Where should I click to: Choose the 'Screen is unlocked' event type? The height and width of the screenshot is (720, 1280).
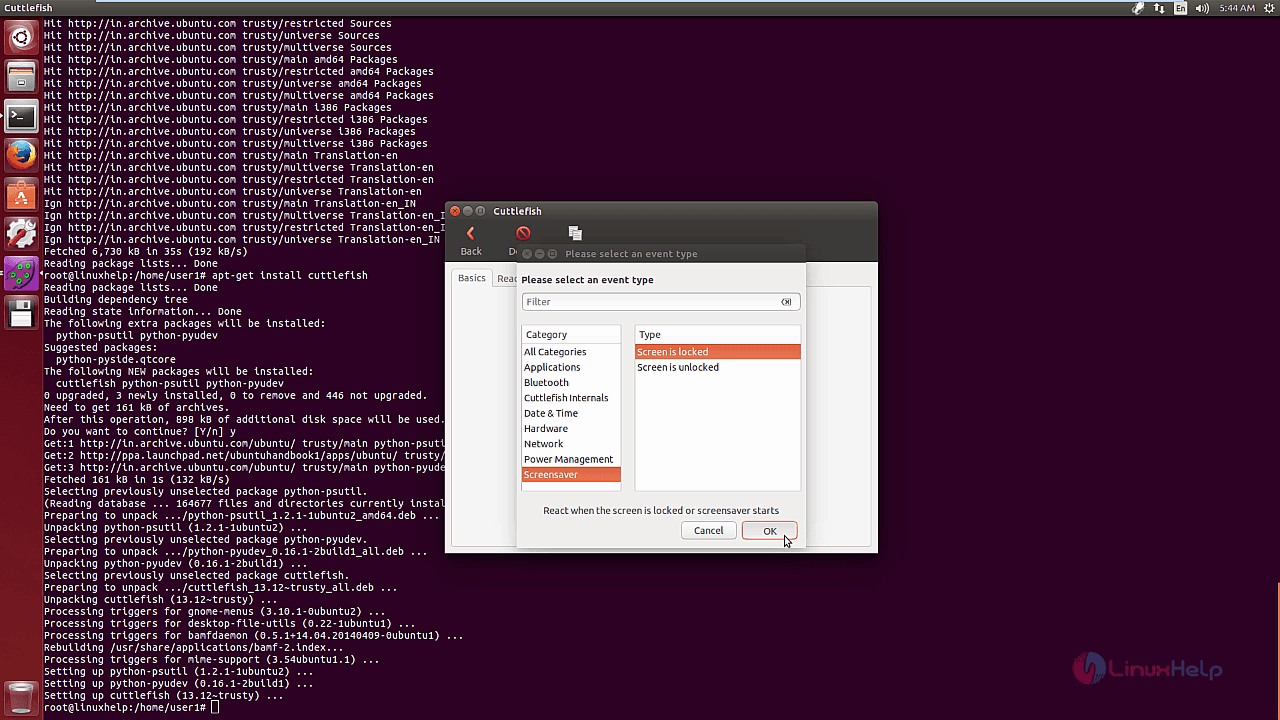pos(718,367)
